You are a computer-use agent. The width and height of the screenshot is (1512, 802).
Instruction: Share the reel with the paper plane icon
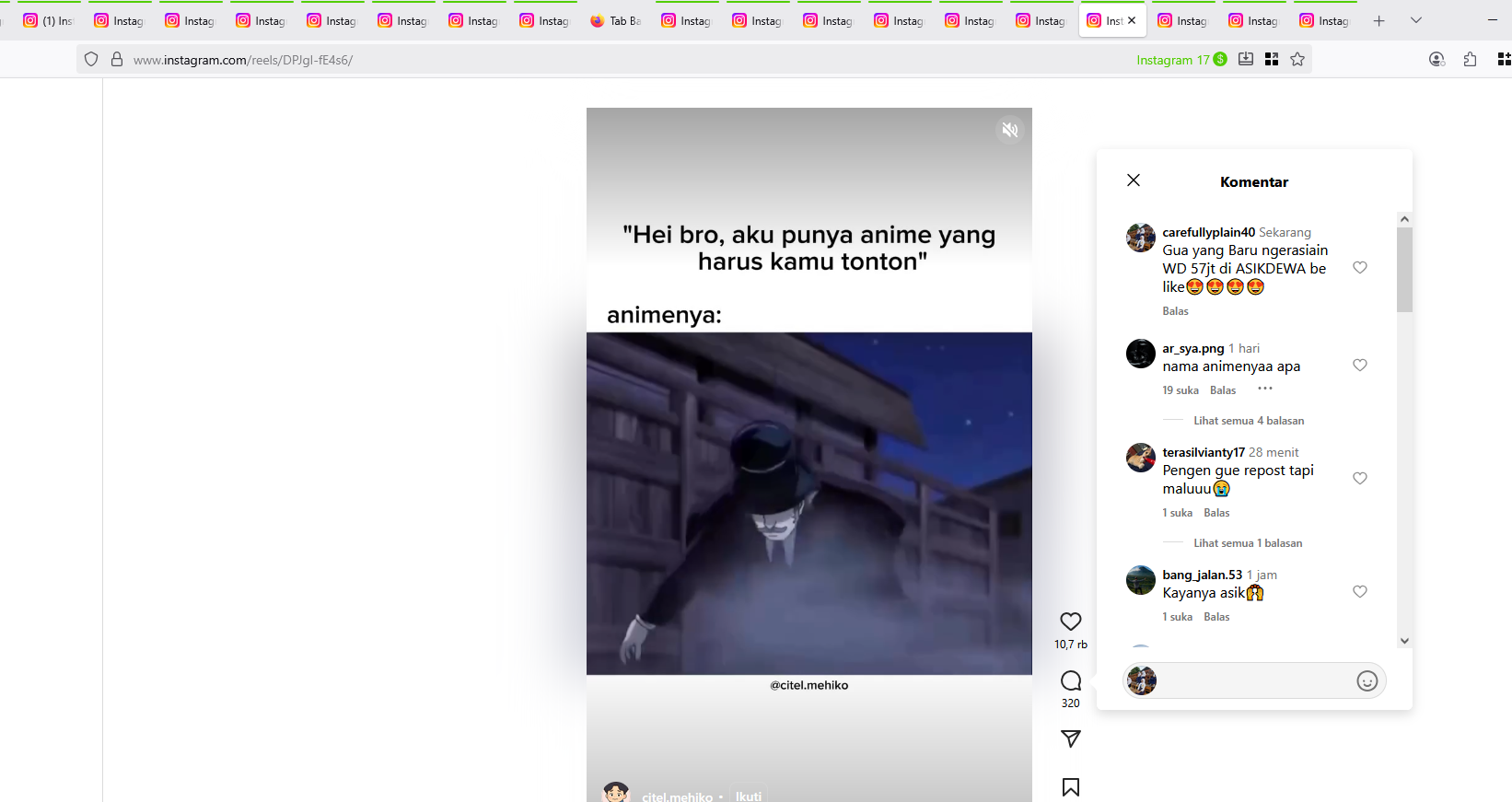[x=1071, y=738]
